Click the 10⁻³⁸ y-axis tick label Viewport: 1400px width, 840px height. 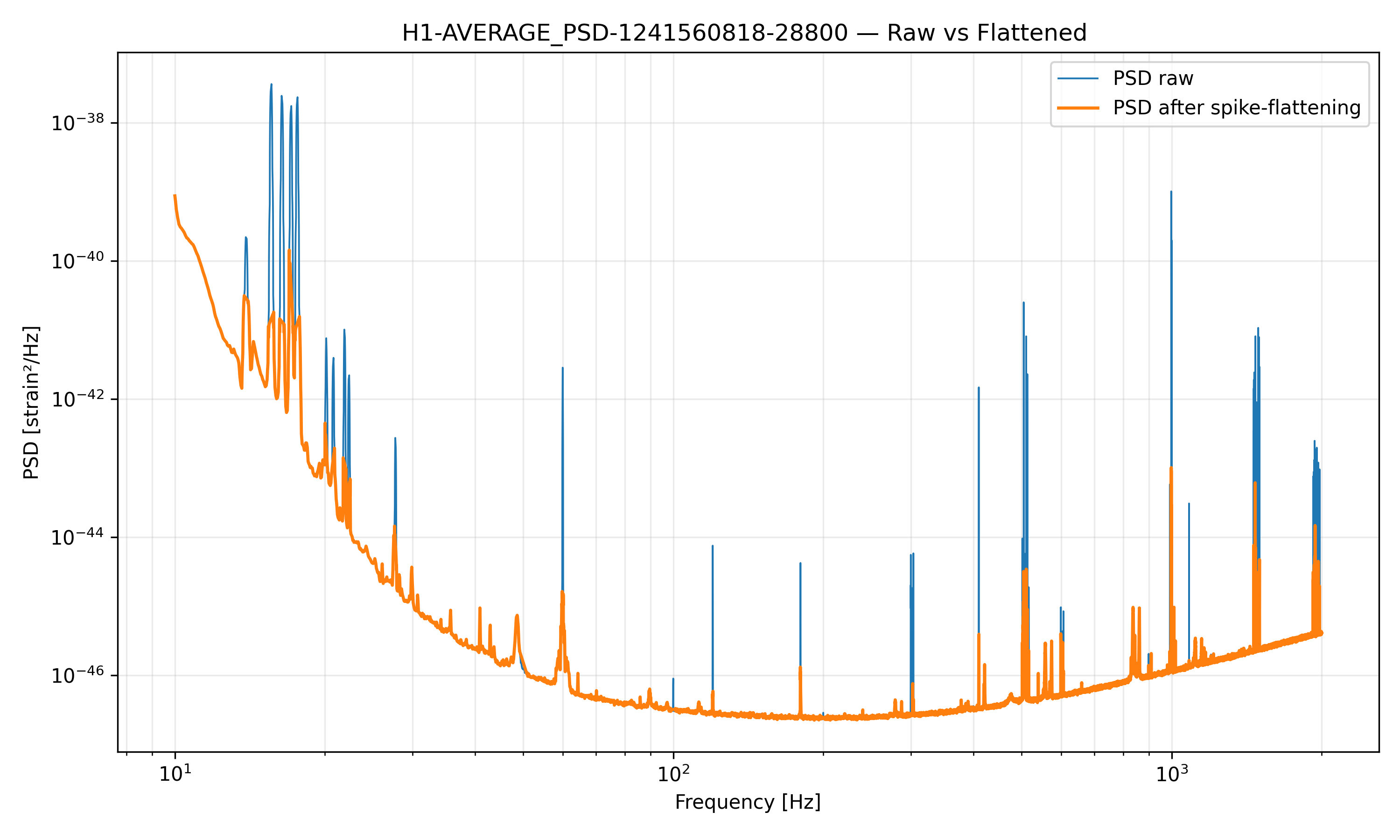77,123
